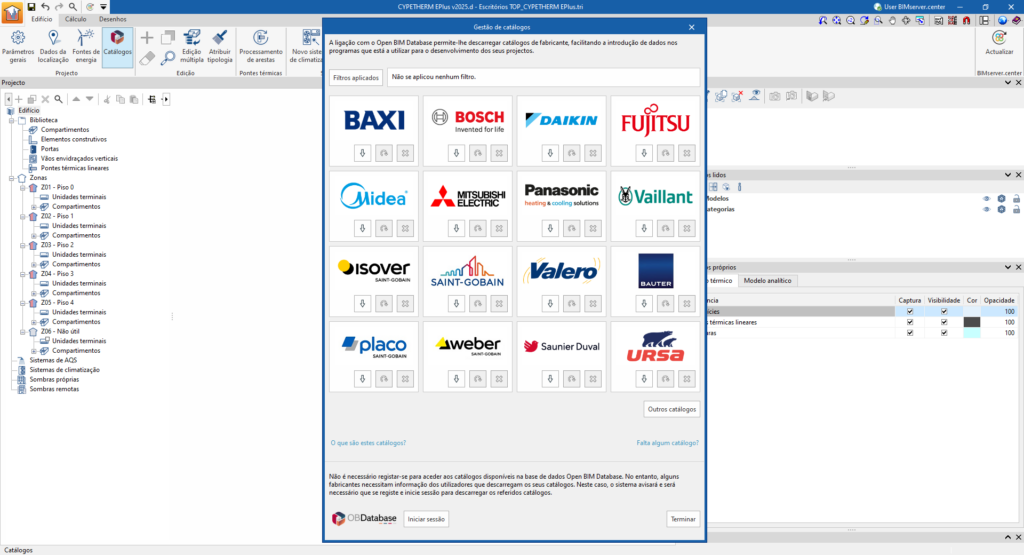Open Fontes de energia tool
This screenshot has height=555, width=1024.
point(86,46)
